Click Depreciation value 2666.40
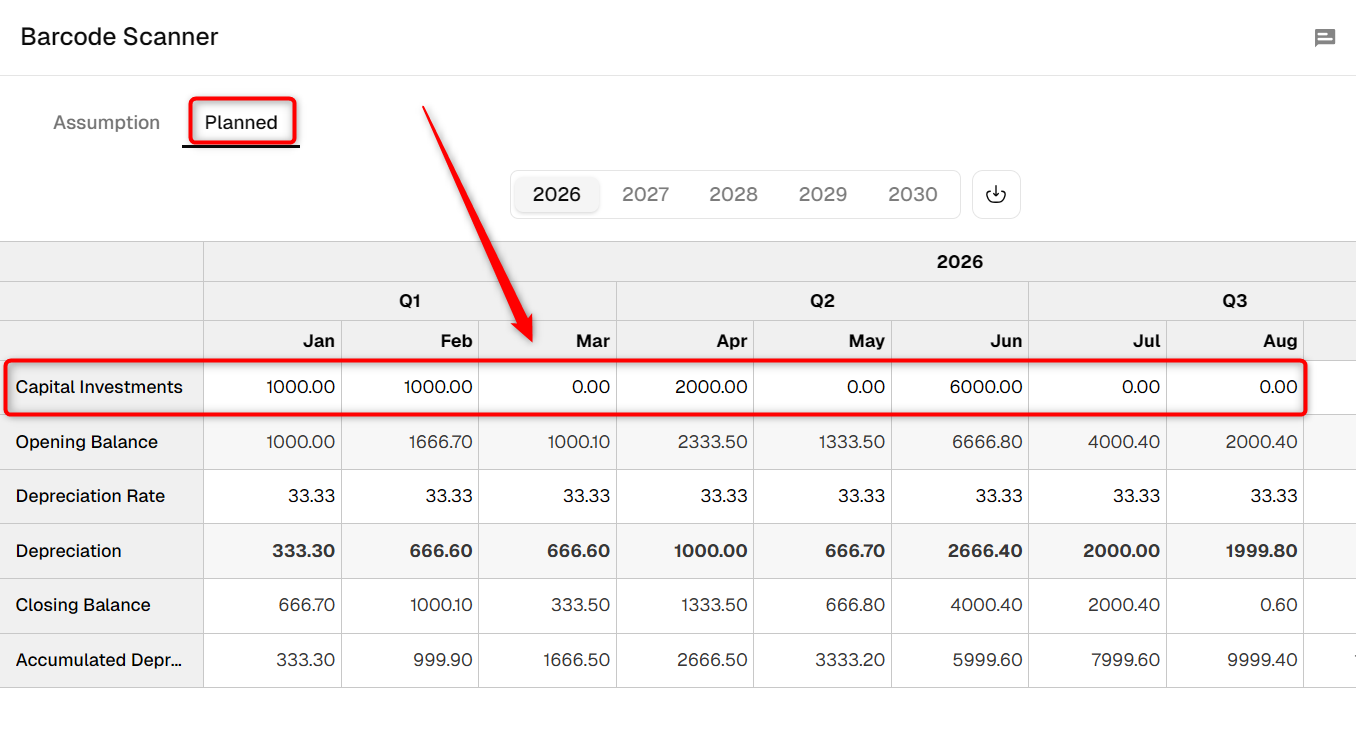1356x751 pixels. coord(986,551)
